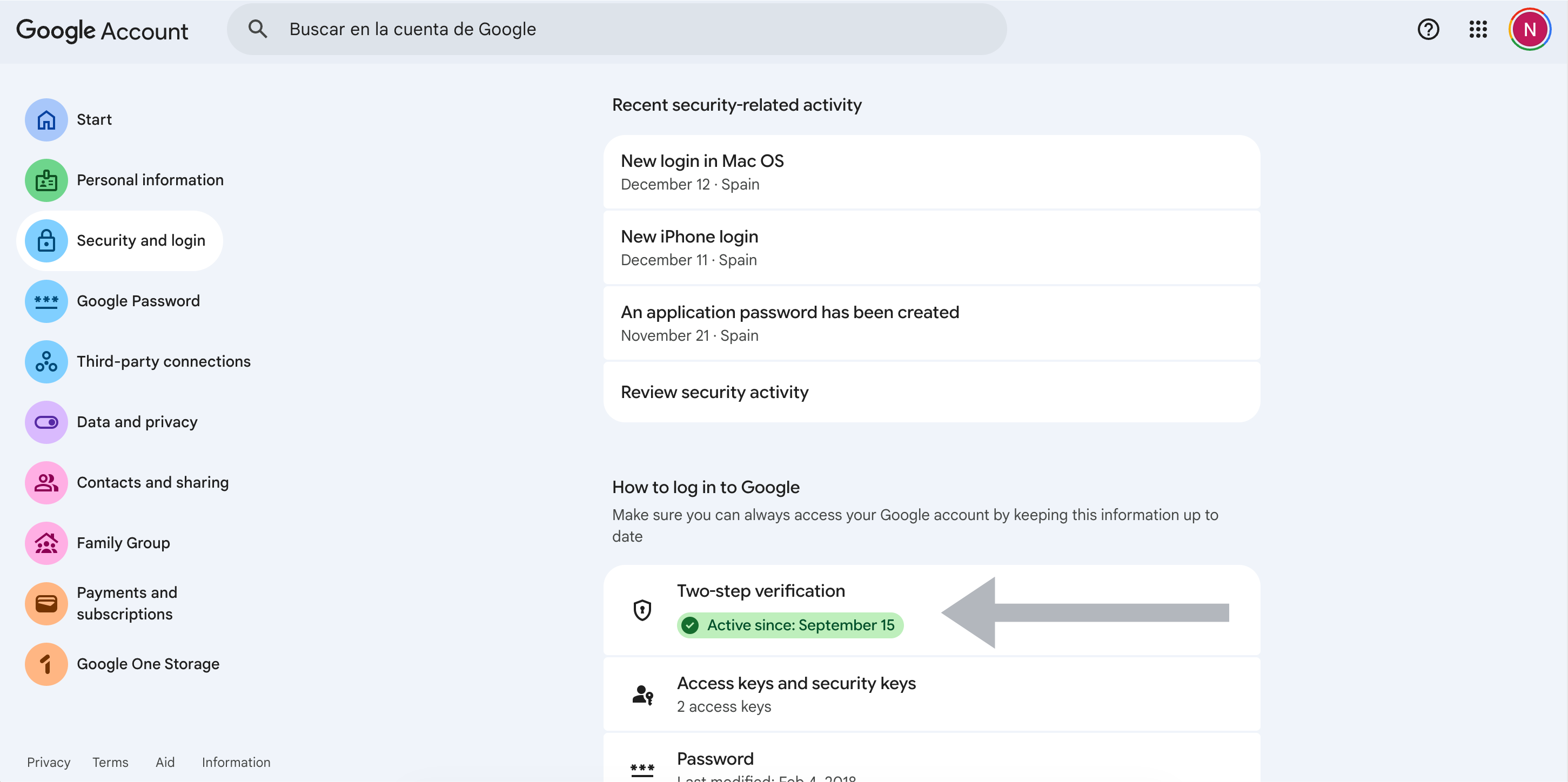
Task: Click the Data and privacy toggle icon
Action: [x=46, y=422]
